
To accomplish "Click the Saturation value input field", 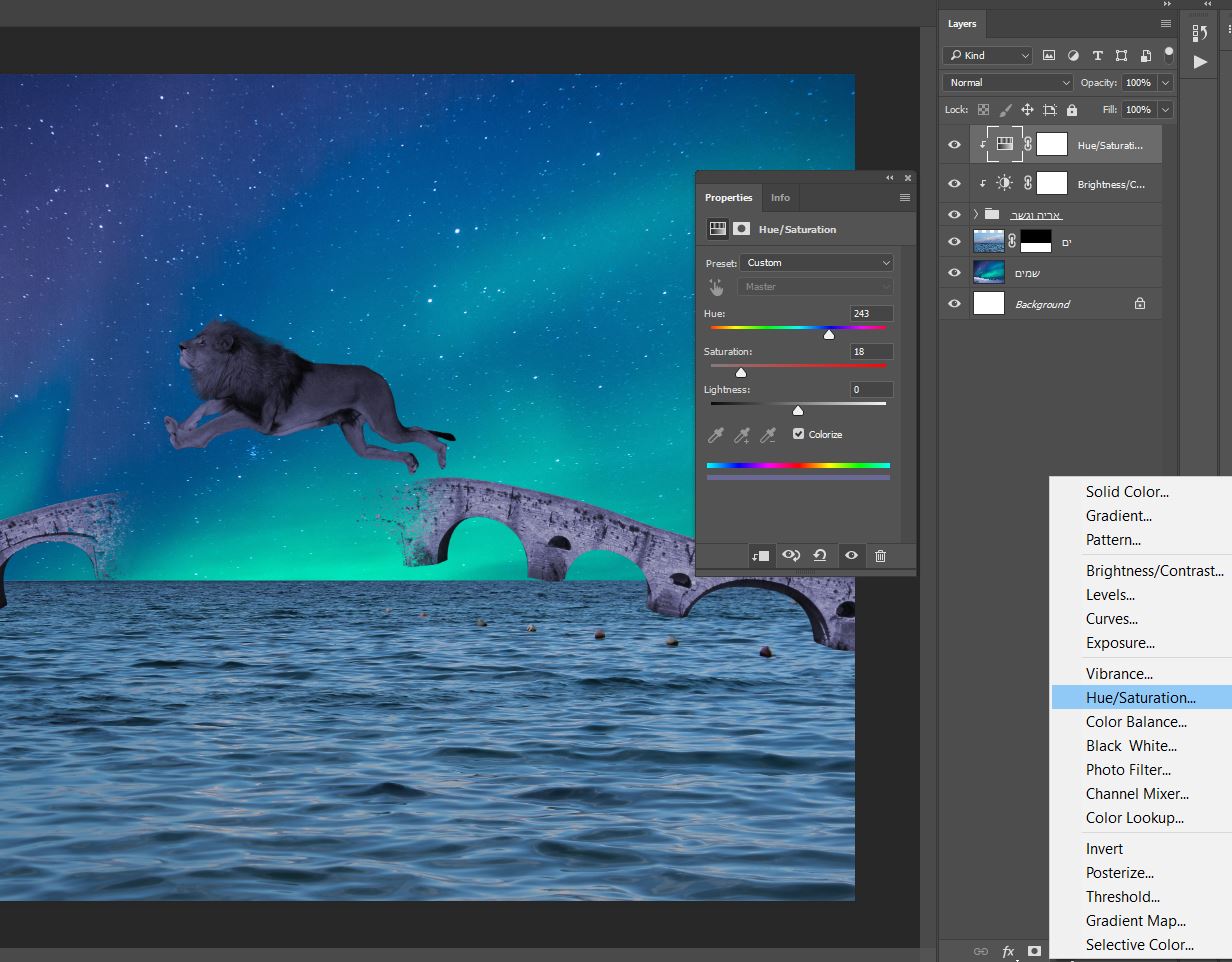I will pyautogui.click(x=871, y=352).
